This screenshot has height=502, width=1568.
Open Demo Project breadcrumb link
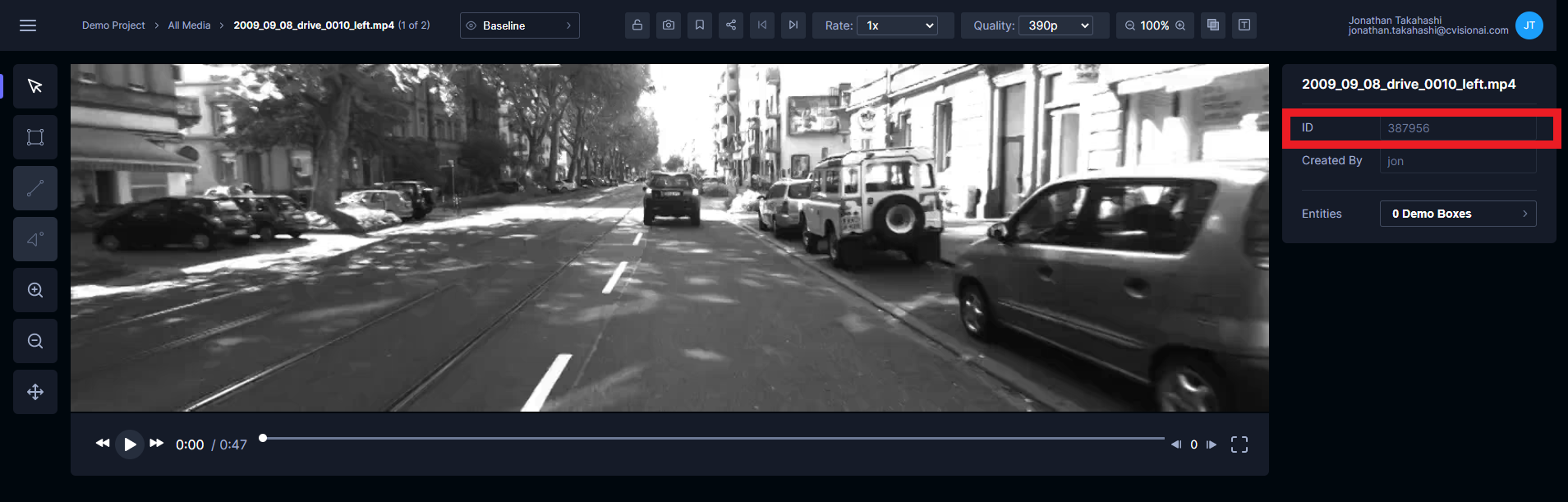click(113, 25)
